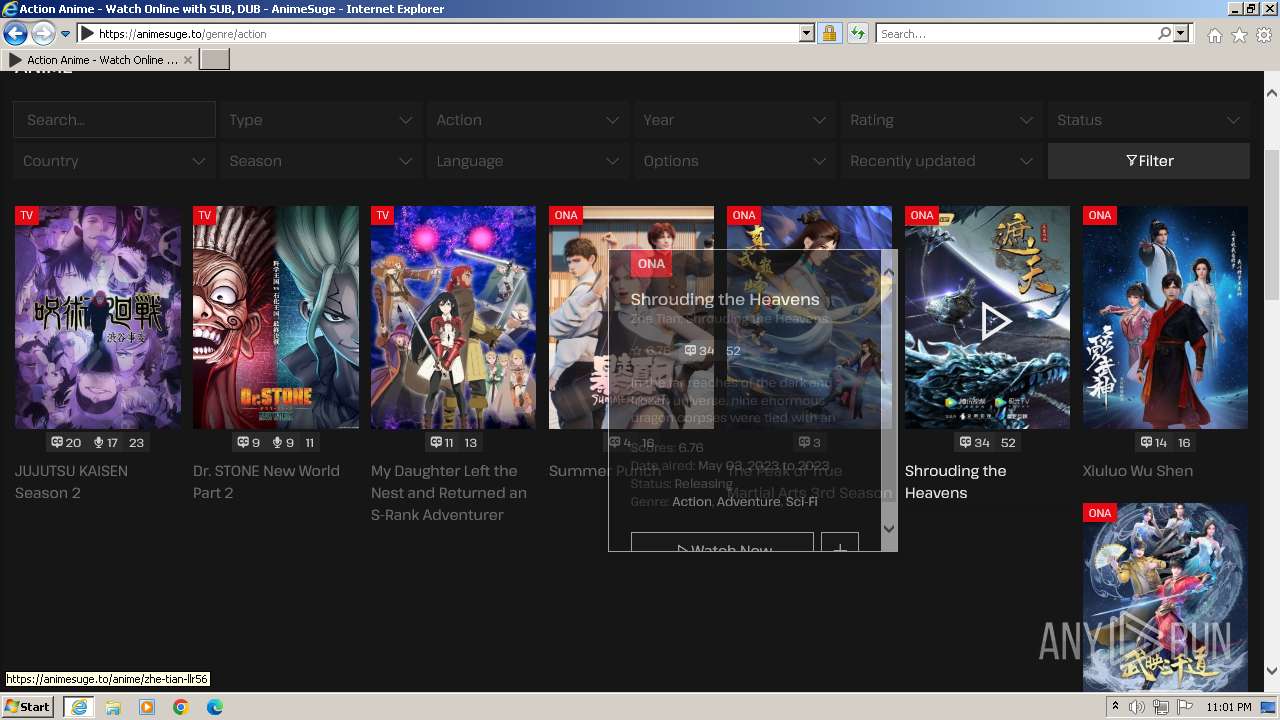The image size is (1280, 720).
Task: Run search with the magnifier icon
Action: [1164, 34]
